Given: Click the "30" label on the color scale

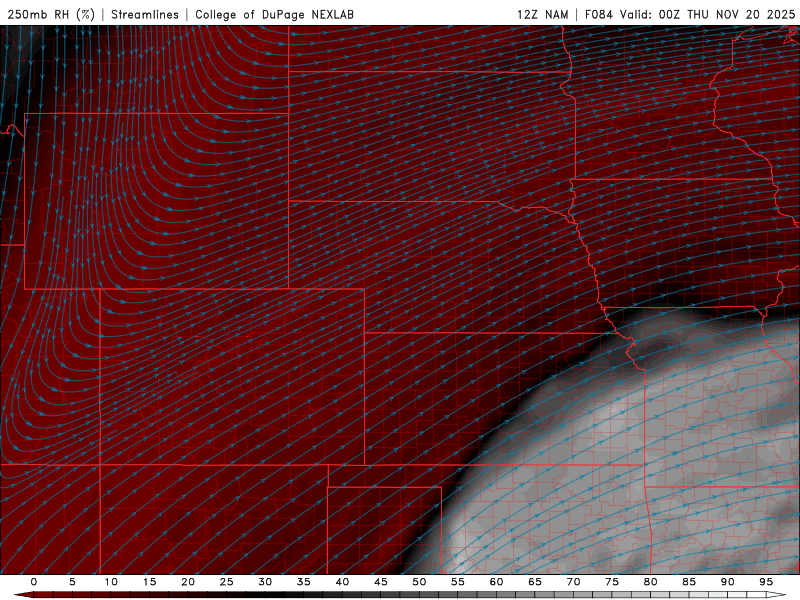Looking at the screenshot, I should (x=265, y=582).
